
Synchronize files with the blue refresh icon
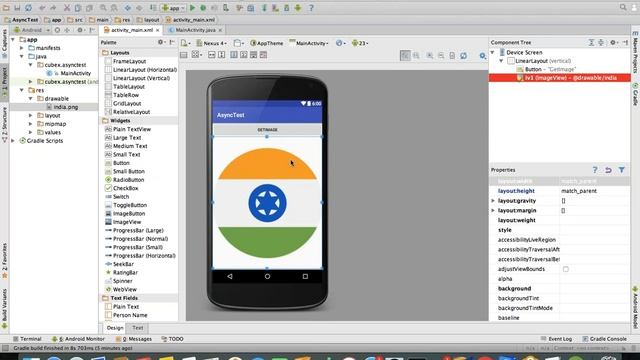29,8
